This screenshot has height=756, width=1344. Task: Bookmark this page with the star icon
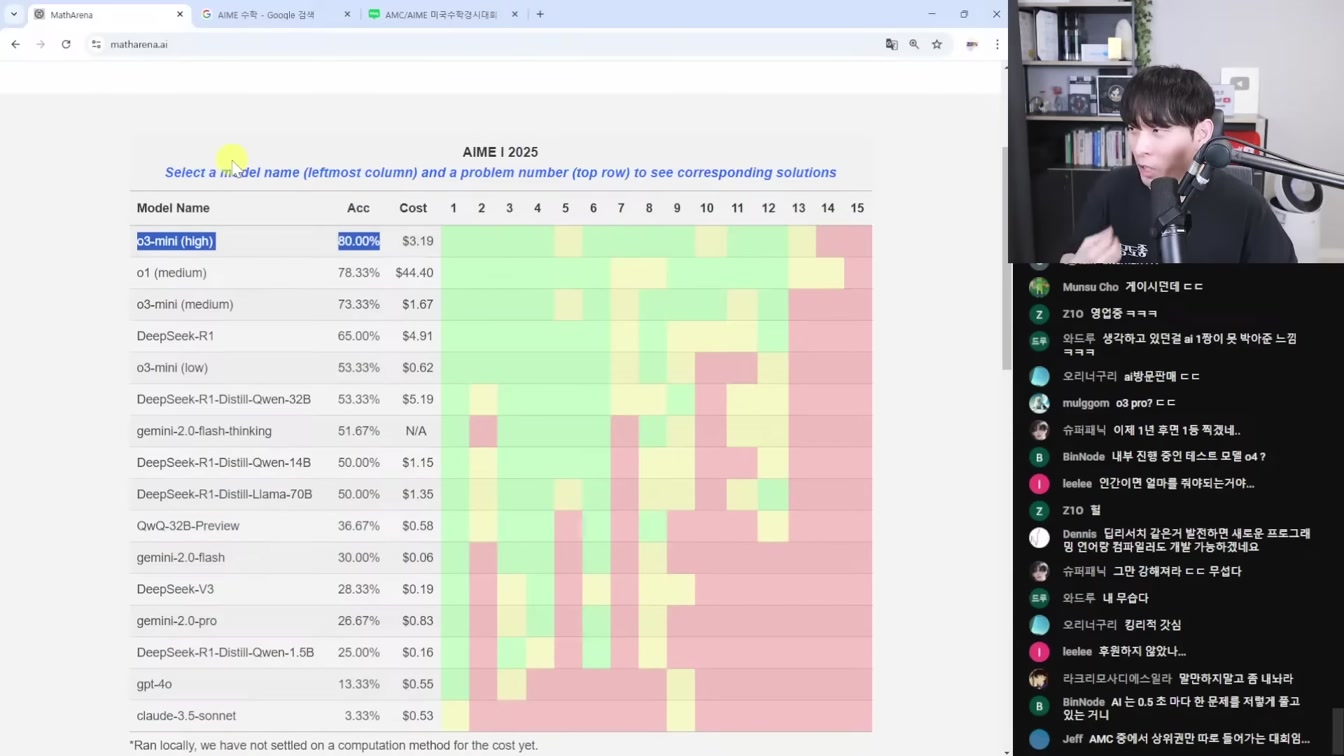click(x=937, y=44)
